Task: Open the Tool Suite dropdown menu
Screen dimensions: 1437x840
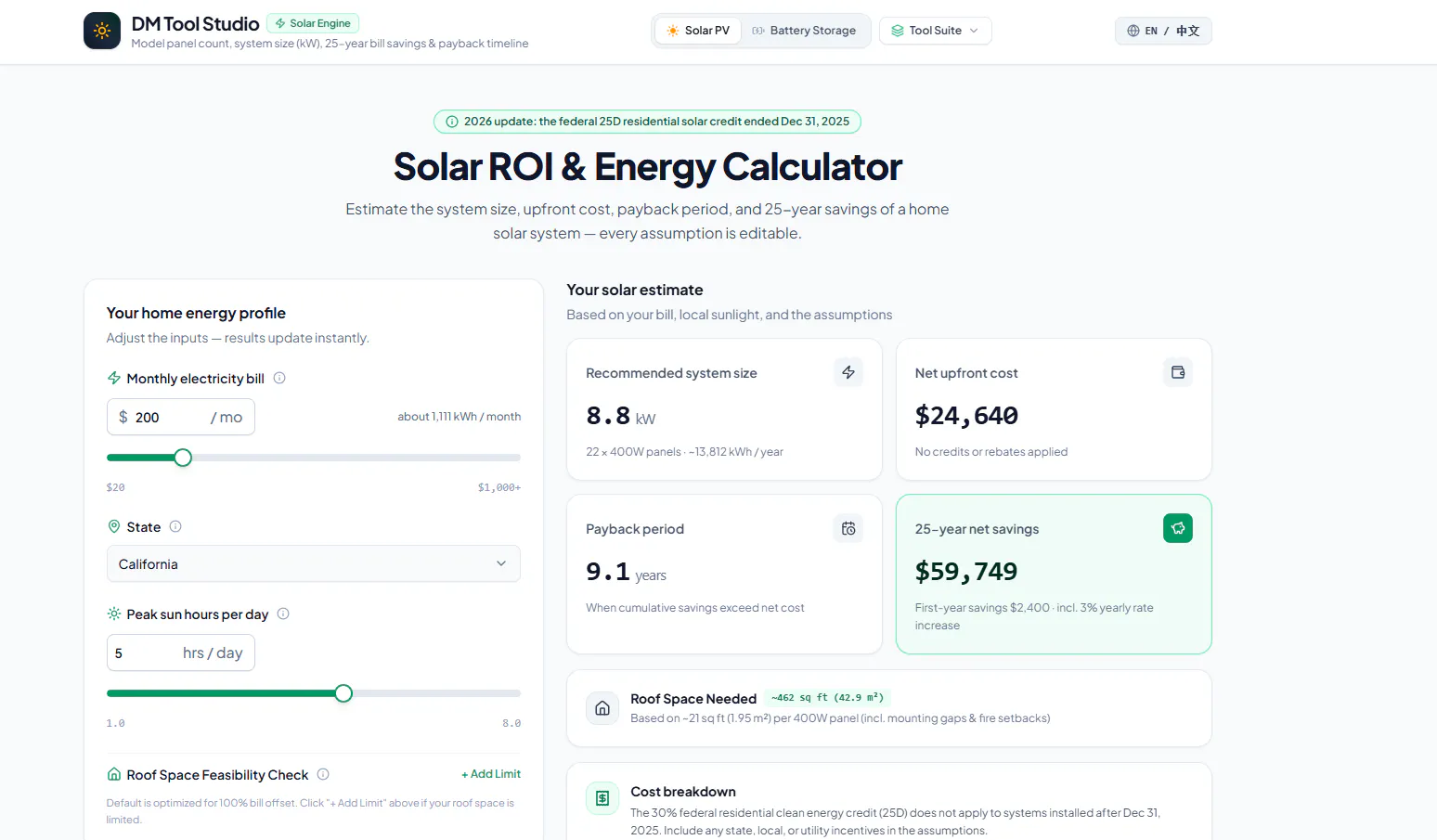Action: (x=936, y=31)
